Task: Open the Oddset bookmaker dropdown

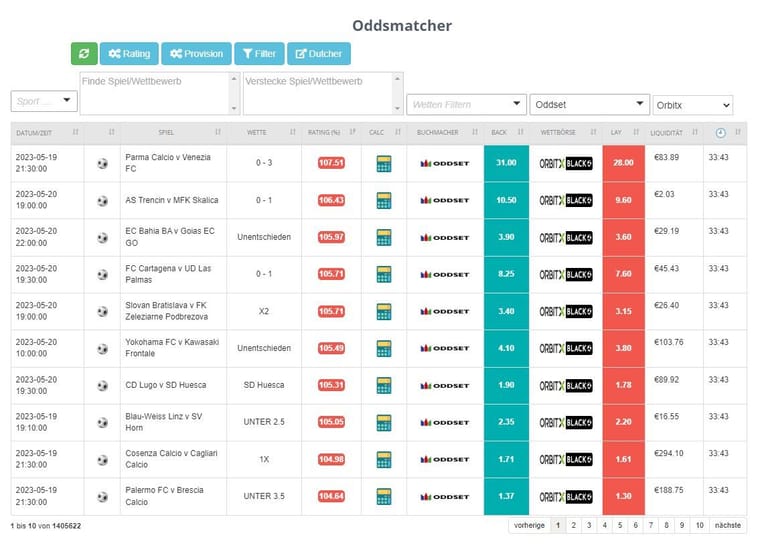Action: [589, 104]
